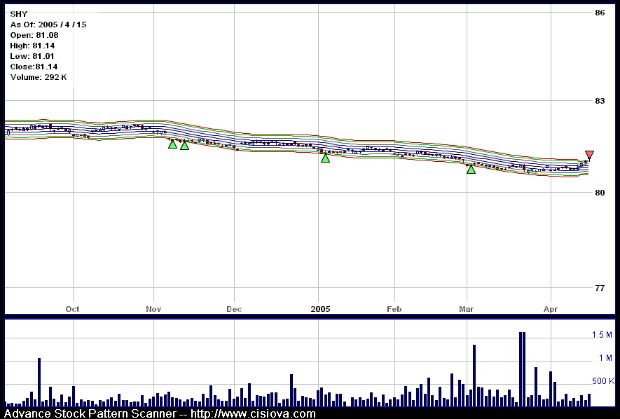
Task: Click the 83 price axis label
Action: 600,101
